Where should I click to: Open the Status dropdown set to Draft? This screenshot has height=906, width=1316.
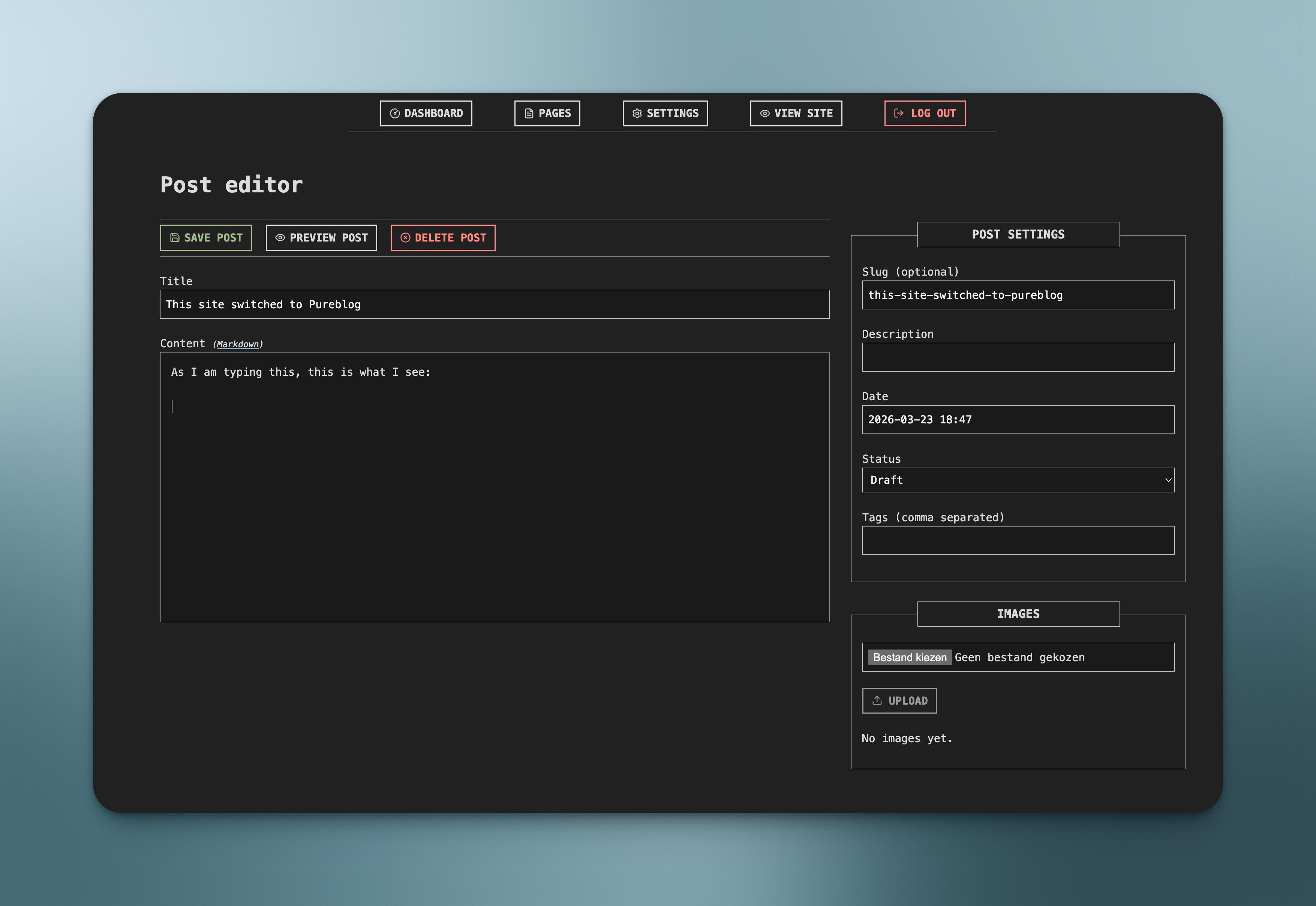(1010, 480)
